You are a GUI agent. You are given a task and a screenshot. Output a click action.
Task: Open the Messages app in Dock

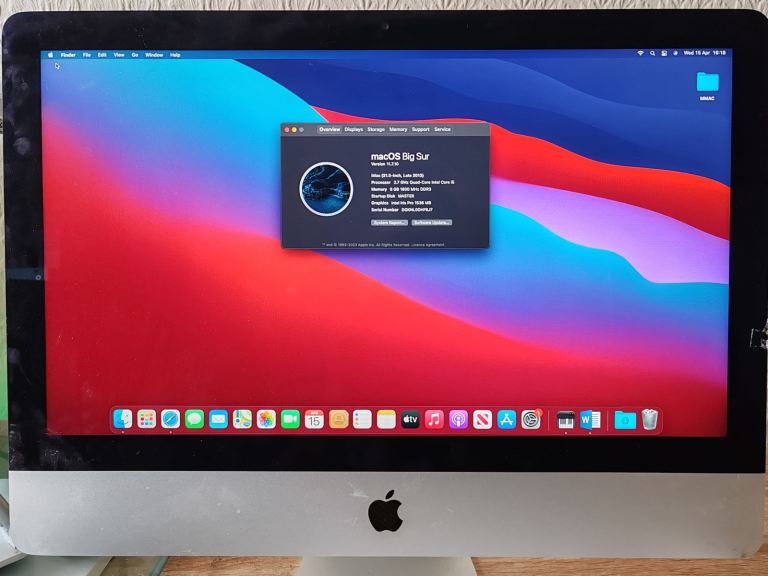click(x=194, y=420)
